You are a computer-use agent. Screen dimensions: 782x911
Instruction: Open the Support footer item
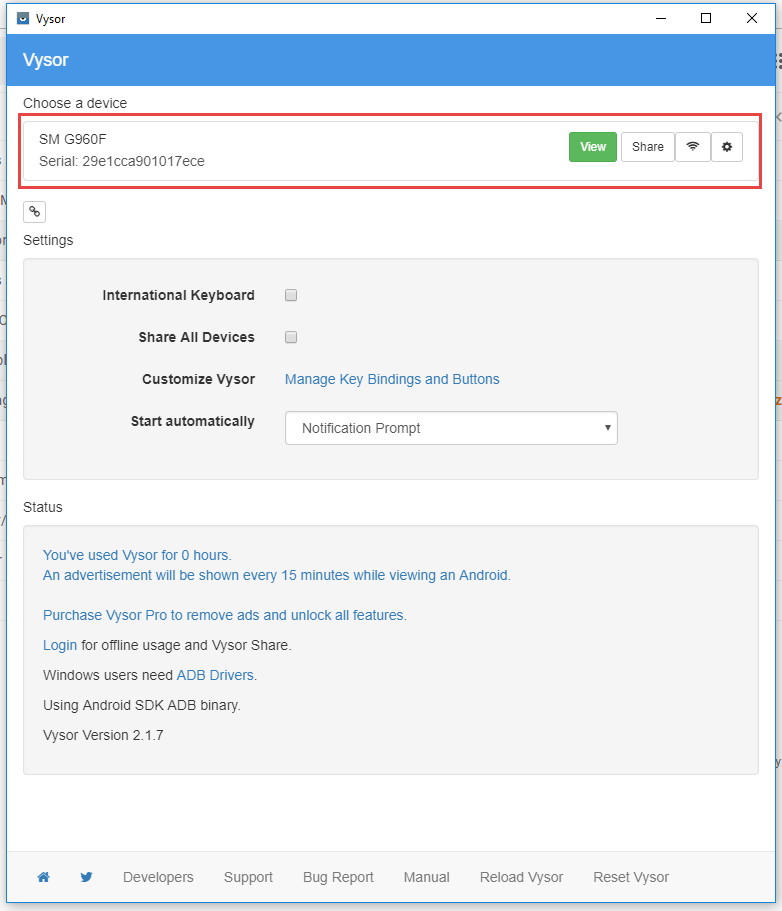coord(248,877)
